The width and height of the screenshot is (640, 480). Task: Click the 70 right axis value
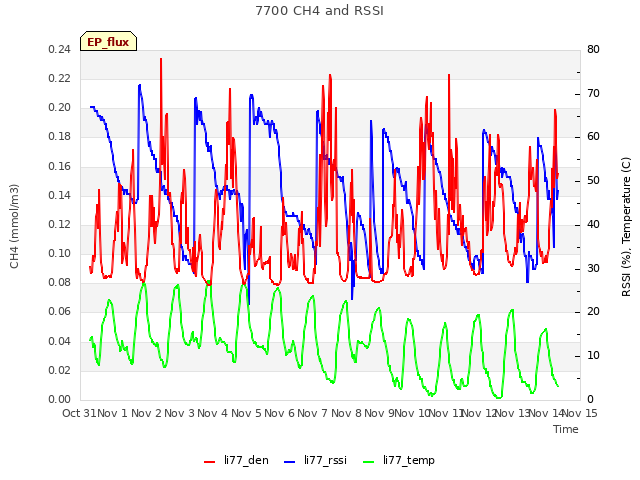[x=593, y=93]
